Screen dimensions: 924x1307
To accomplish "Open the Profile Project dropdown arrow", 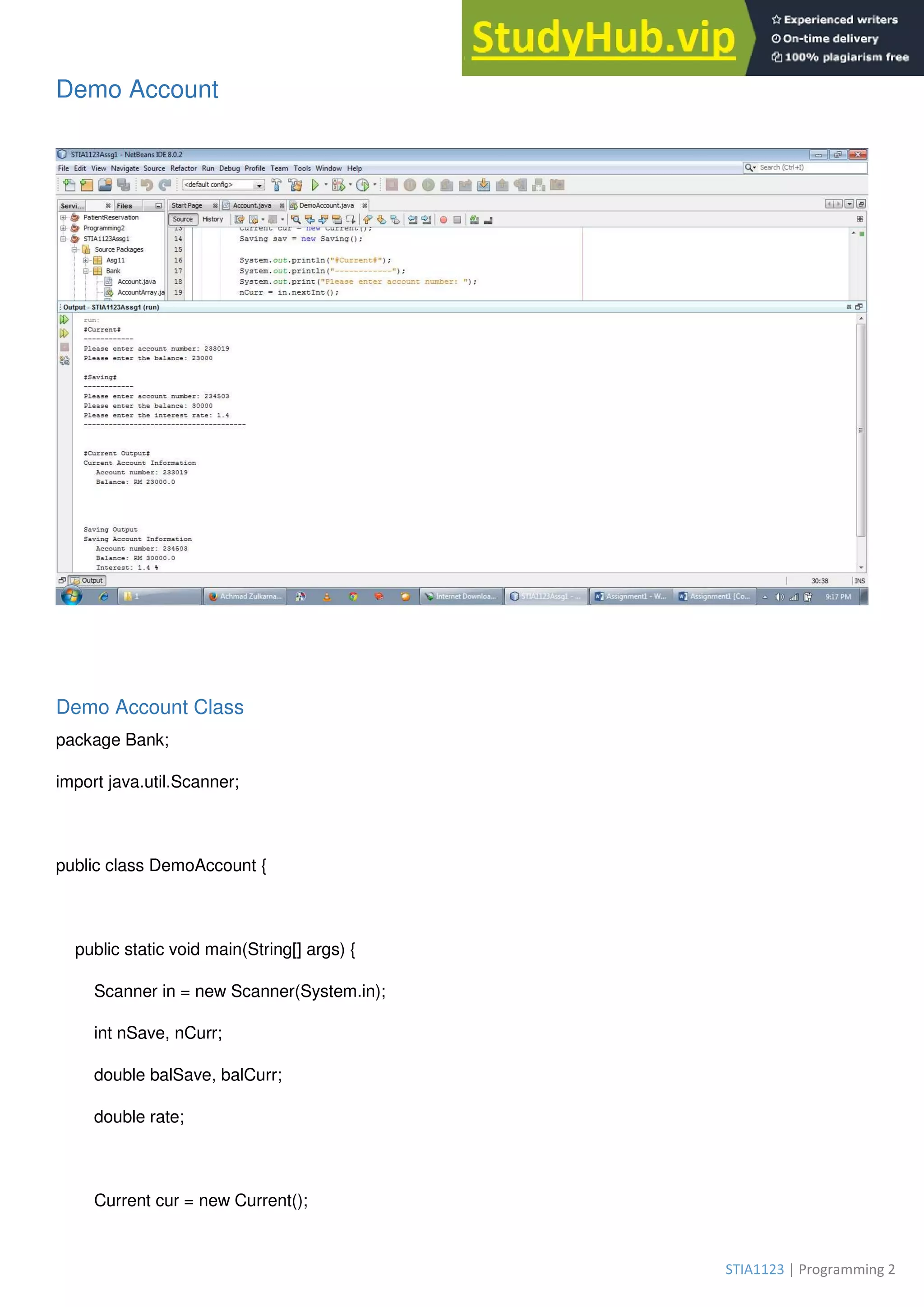I will pos(374,185).
